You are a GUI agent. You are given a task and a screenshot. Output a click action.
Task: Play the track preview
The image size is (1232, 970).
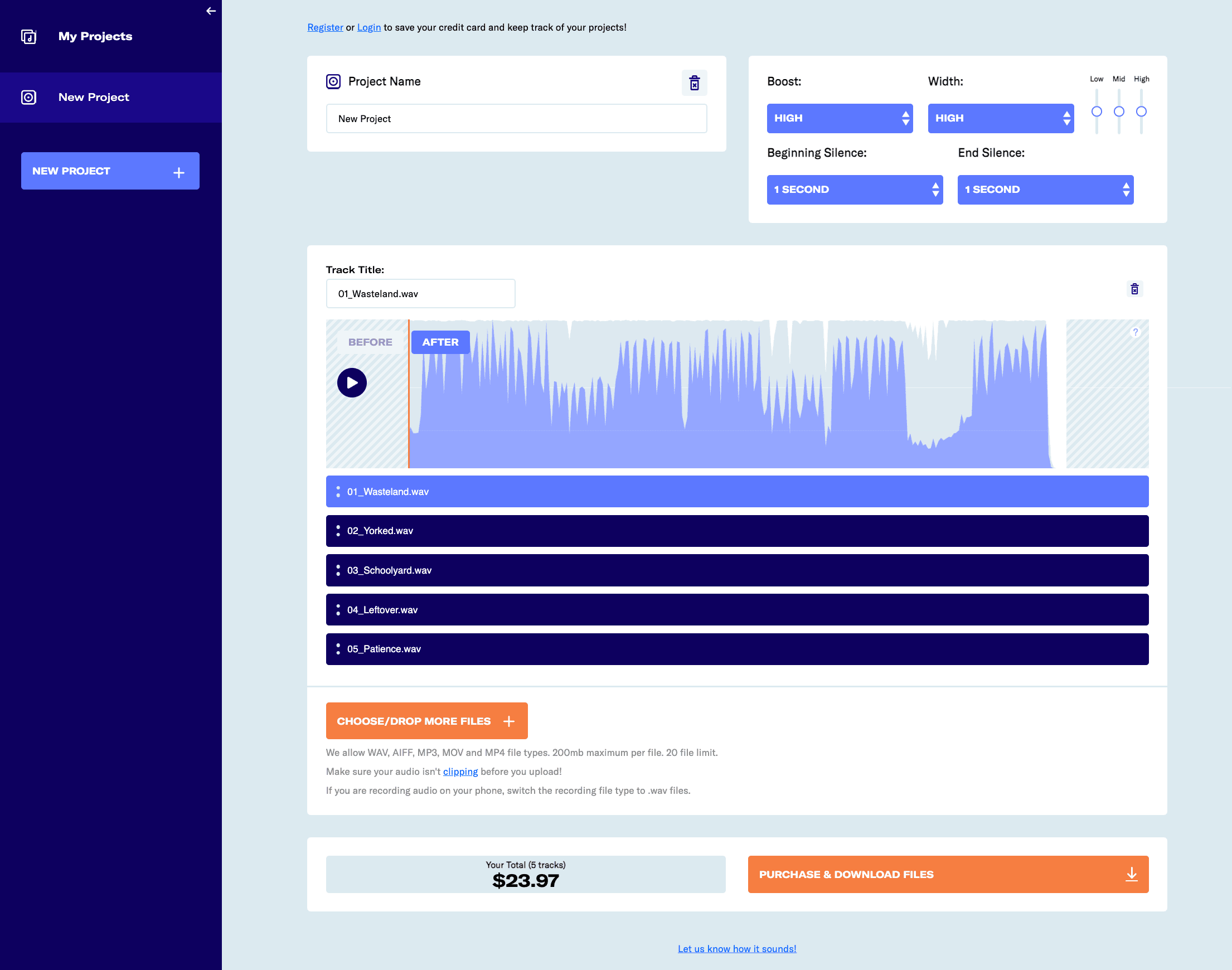(352, 383)
